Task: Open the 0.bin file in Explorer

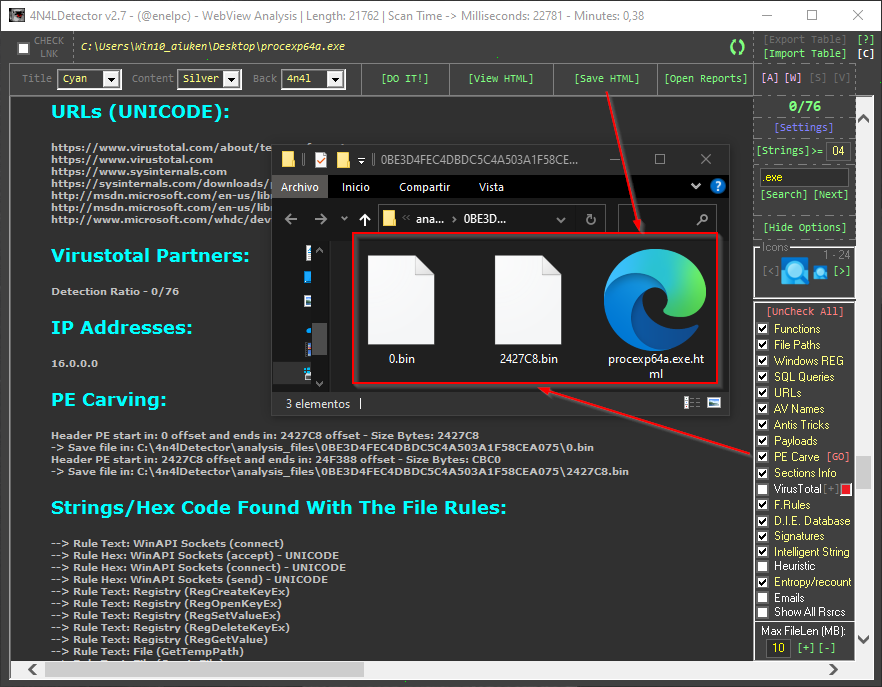Action: tap(401, 309)
